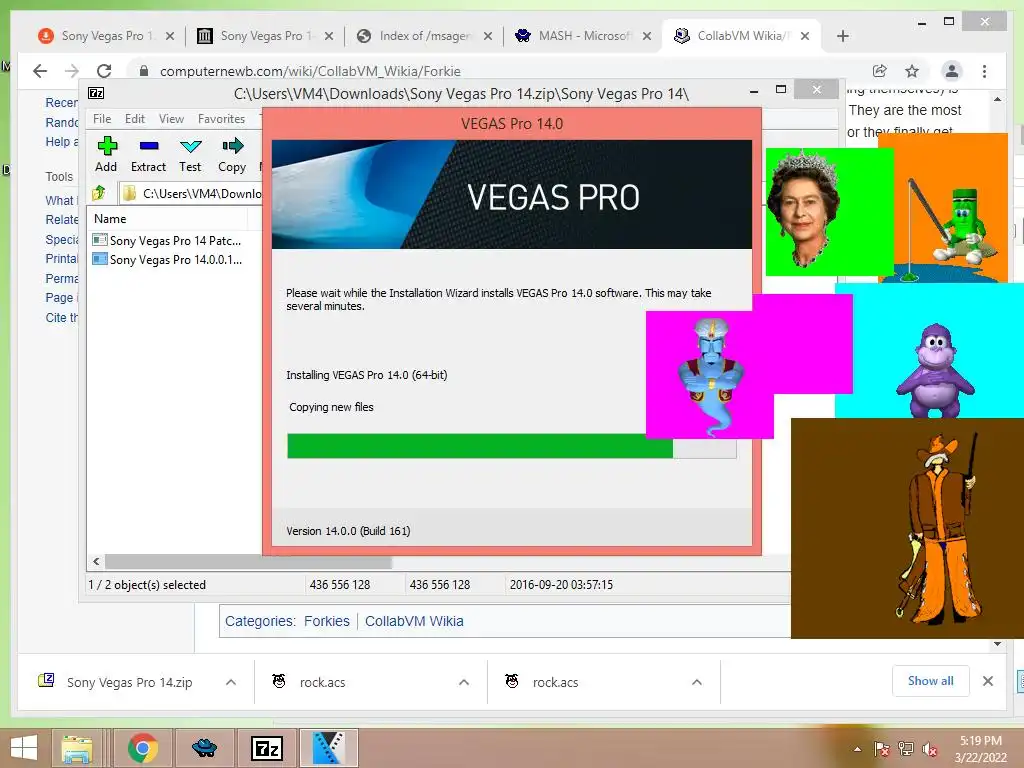This screenshot has height=768, width=1024.
Task: Bookmark this page with the star icon
Action: [x=912, y=71]
